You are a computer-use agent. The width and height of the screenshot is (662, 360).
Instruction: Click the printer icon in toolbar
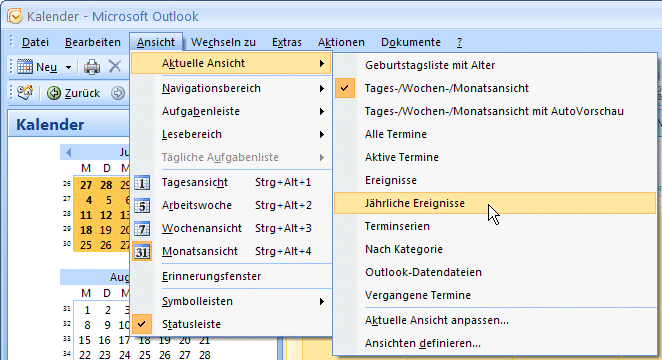92,67
